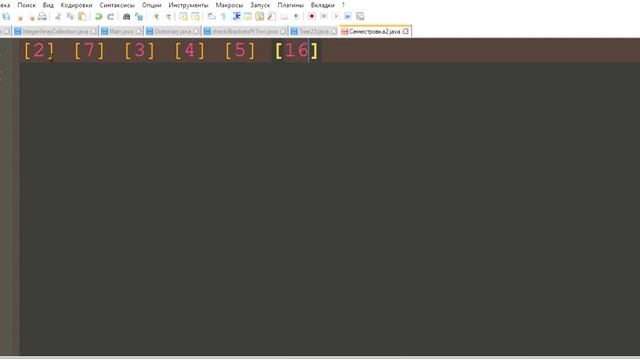Viewport: 640px width, 360px height.
Task: Open the Запуск menu
Action: [x=260, y=5]
